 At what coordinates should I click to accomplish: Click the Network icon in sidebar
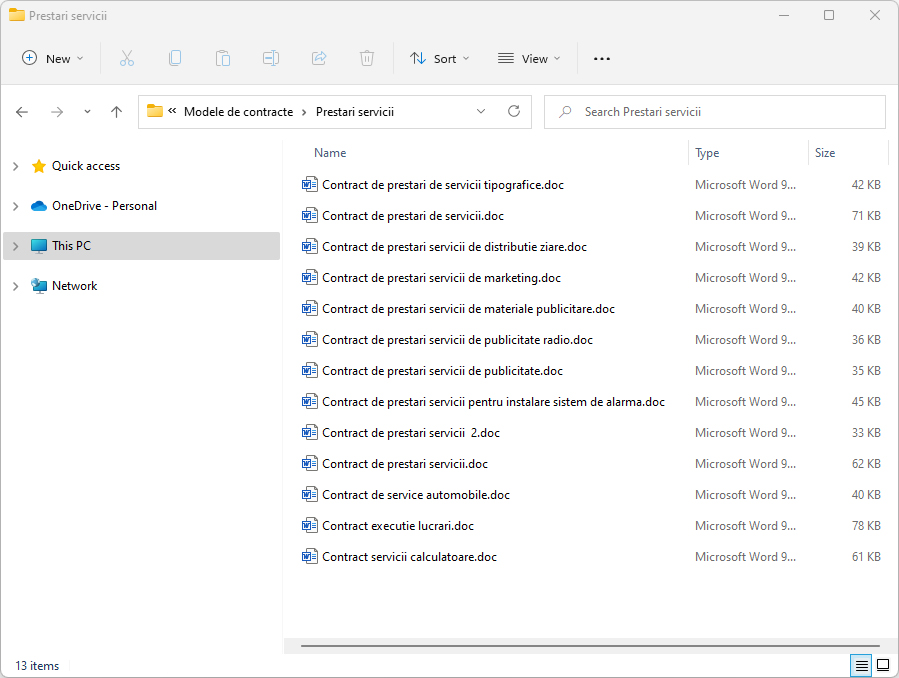(x=39, y=286)
